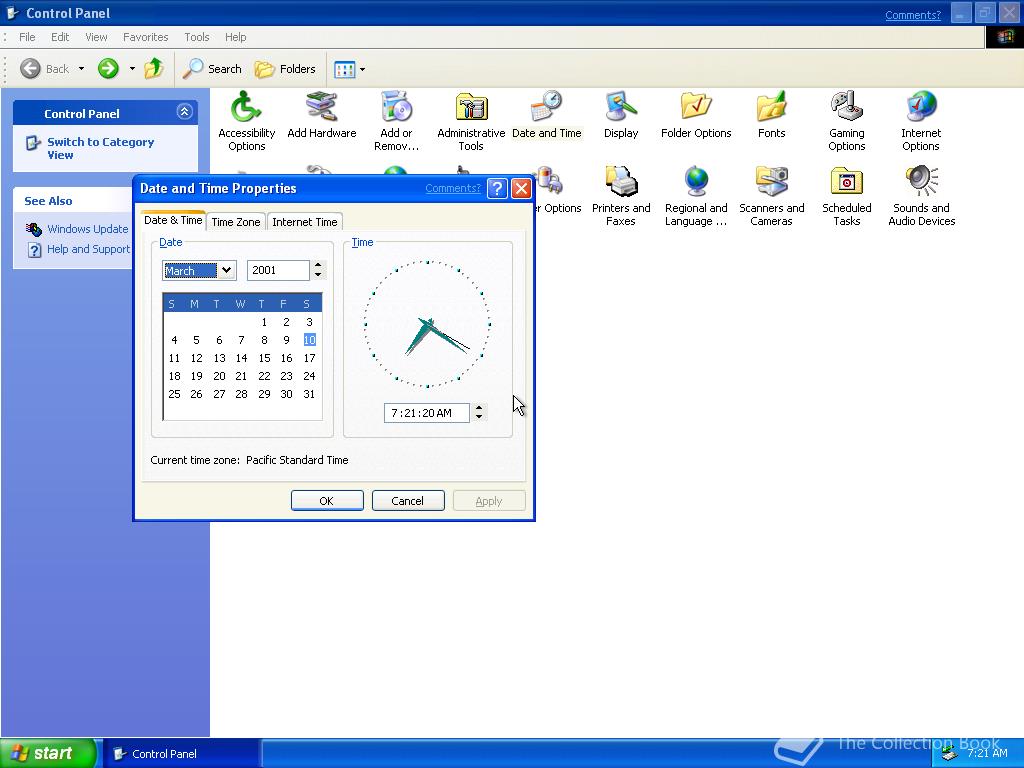Image resolution: width=1024 pixels, height=768 pixels.
Task: Increase the year with the up arrow
Action: coord(318,265)
